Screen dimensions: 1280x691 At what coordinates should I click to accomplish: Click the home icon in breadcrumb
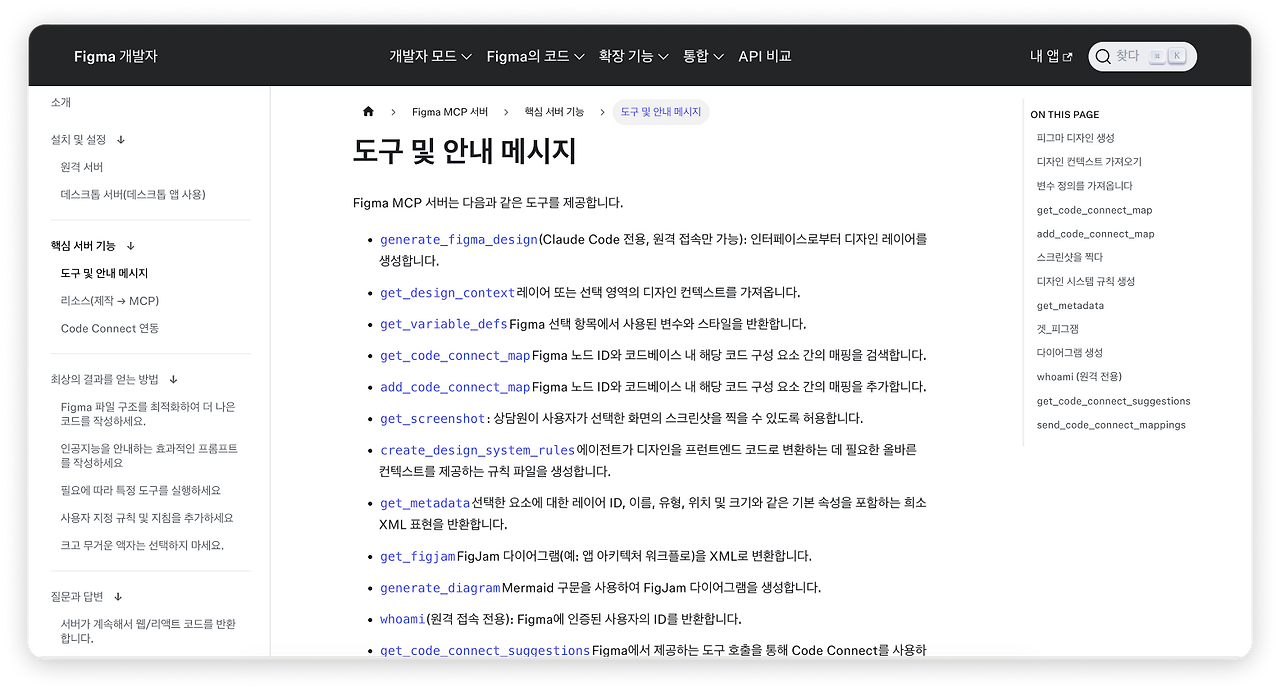point(368,112)
